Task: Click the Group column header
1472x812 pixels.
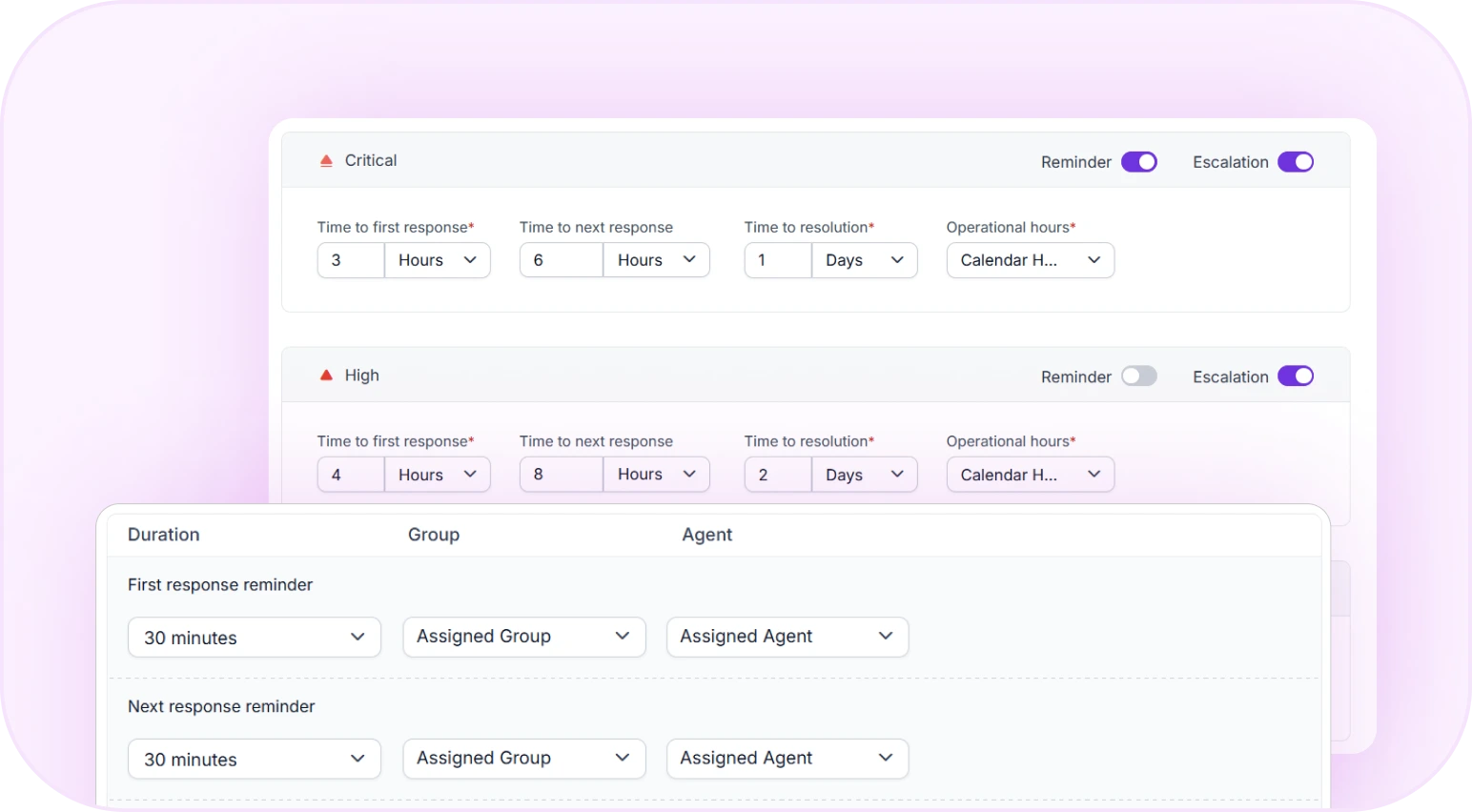Action: [434, 535]
